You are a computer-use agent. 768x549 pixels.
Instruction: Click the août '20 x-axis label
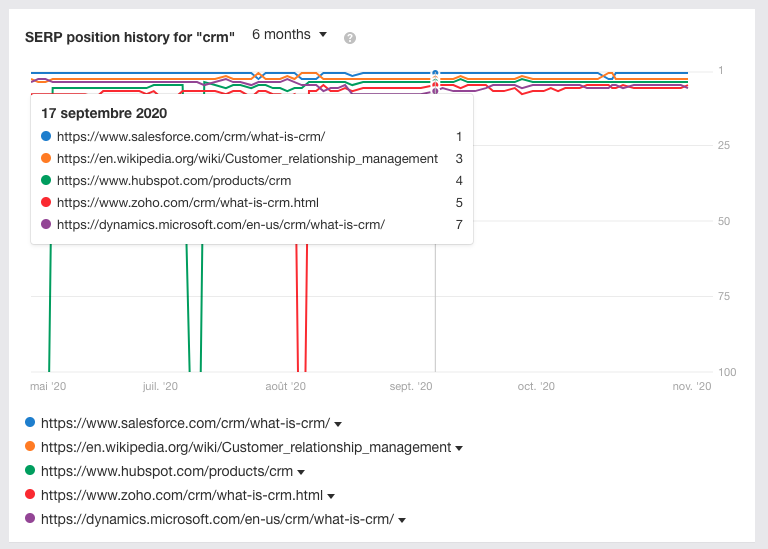(286, 386)
